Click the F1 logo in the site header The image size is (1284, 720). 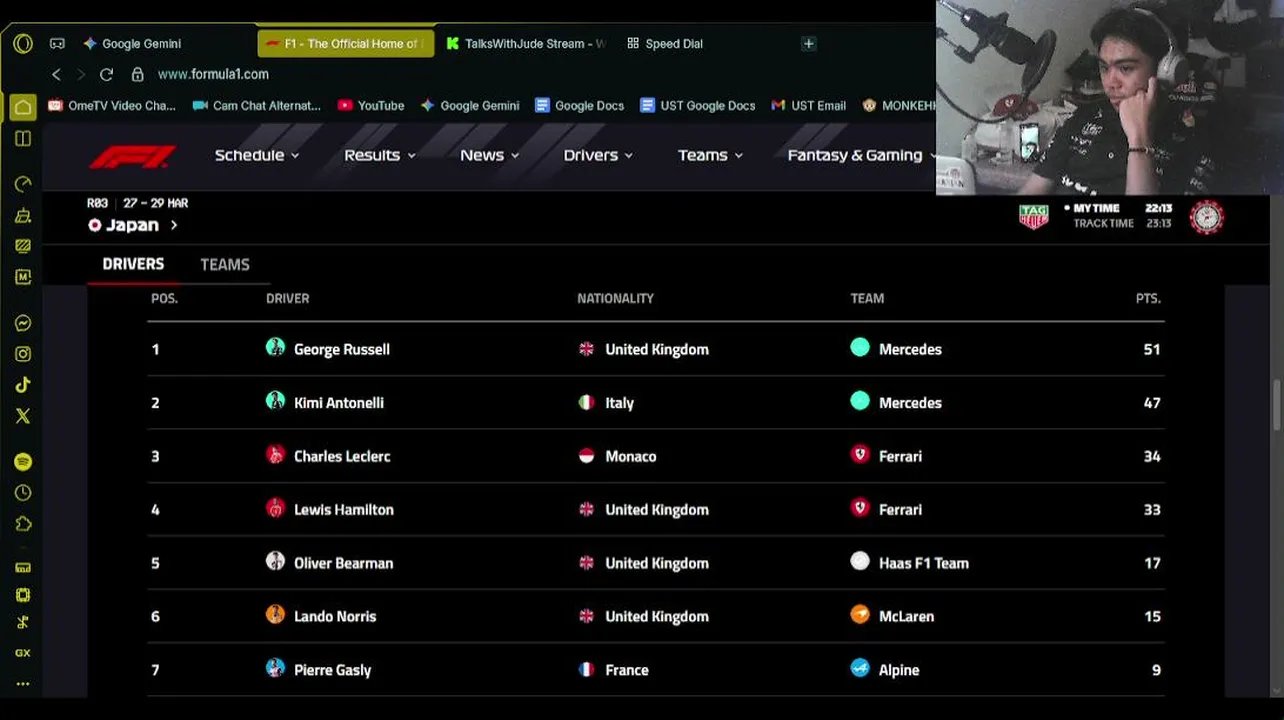[x=132, y=156]
